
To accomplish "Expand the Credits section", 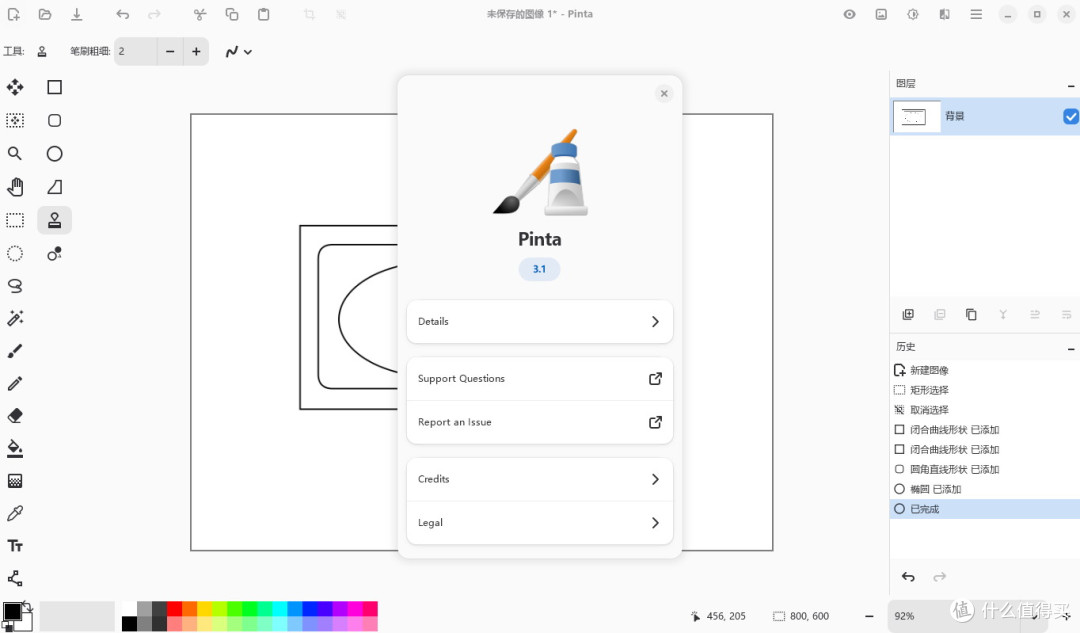I will click(x=539, y=479).
